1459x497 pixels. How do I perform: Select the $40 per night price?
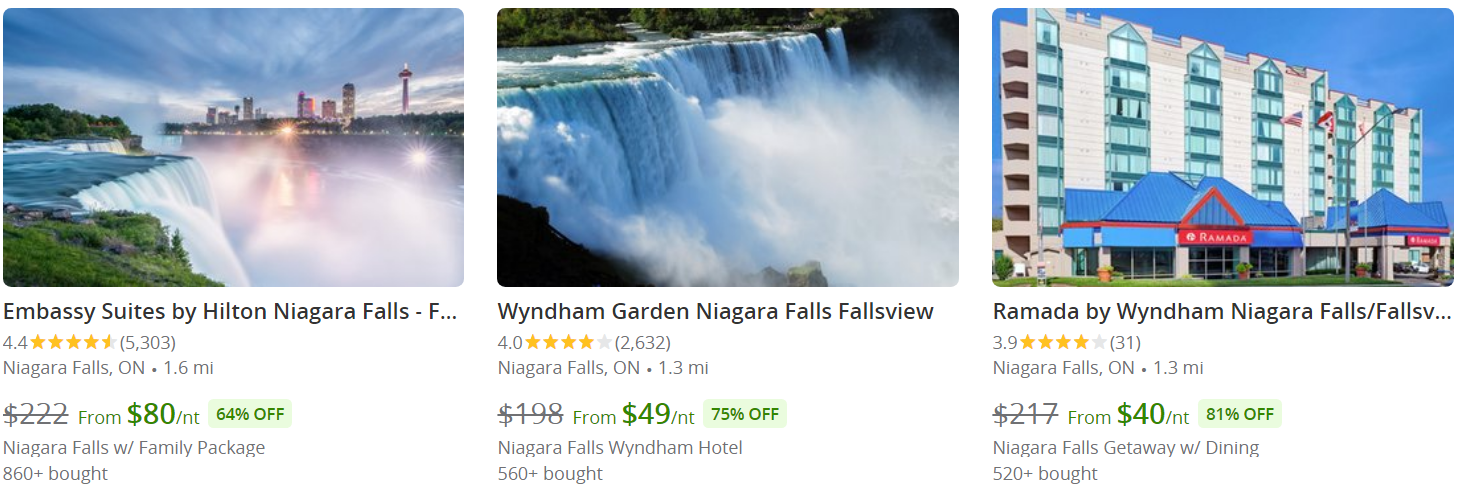tap(1153, 414)
